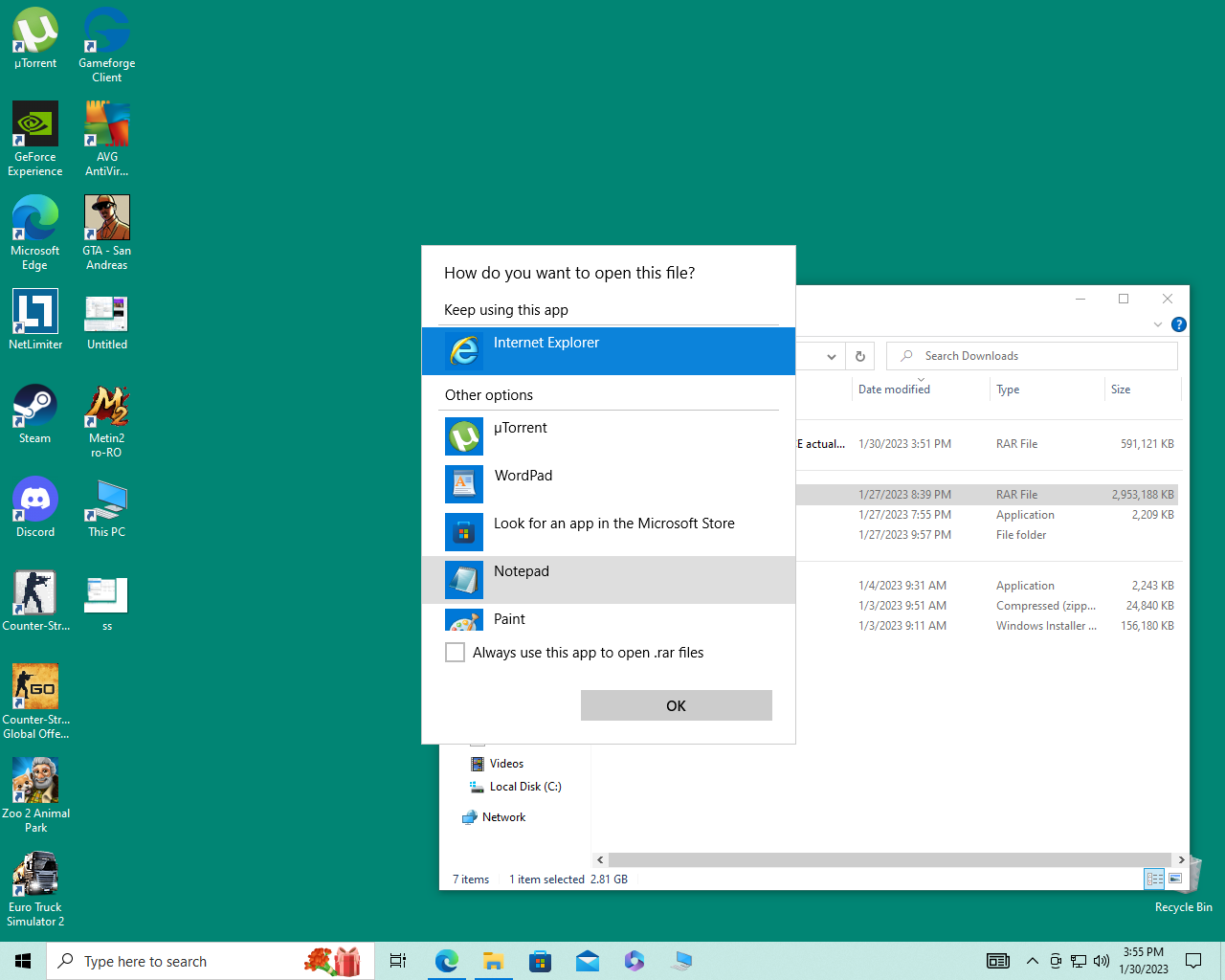Select the Discord desktop shortcut
Screen dimensions: 1225x980
point(35,507)
